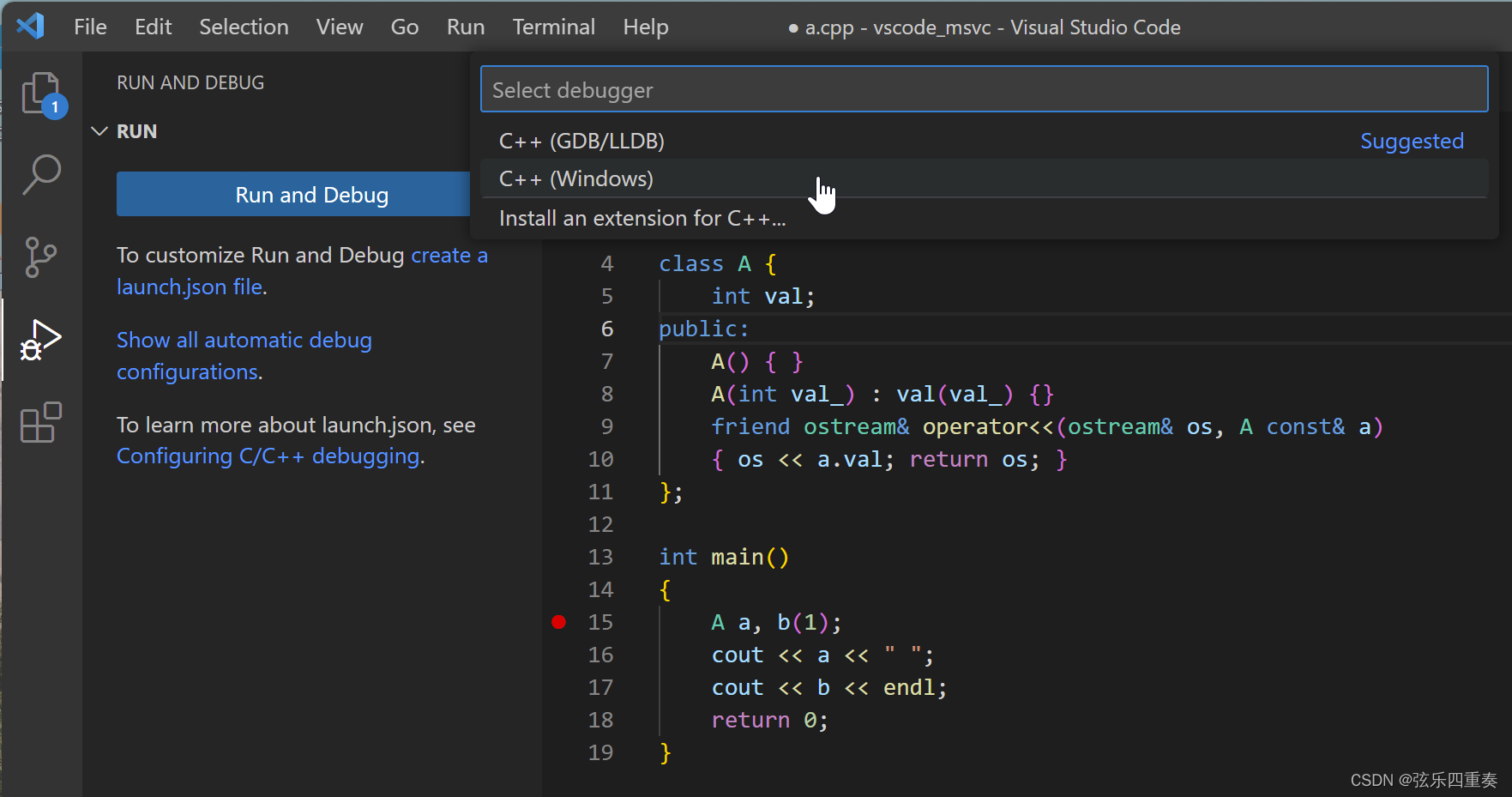The image size is (1512, 797).
Task: Open the Explorer view icon
Action: pyautogui.click(x=41, y=94)
